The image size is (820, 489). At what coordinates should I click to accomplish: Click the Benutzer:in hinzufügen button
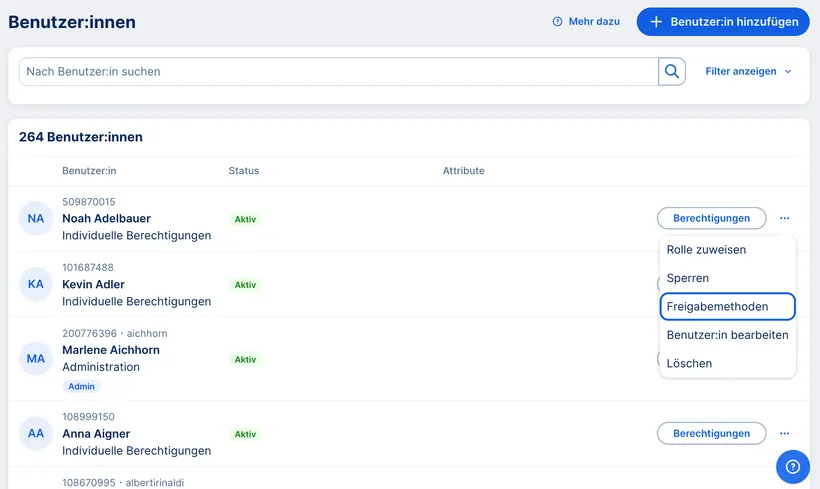coord(723,22)
